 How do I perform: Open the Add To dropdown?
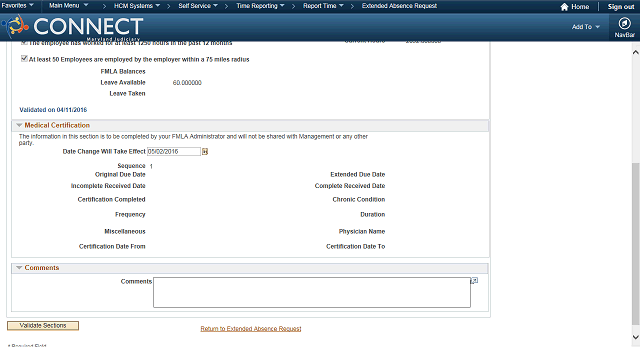click(586, 27)
